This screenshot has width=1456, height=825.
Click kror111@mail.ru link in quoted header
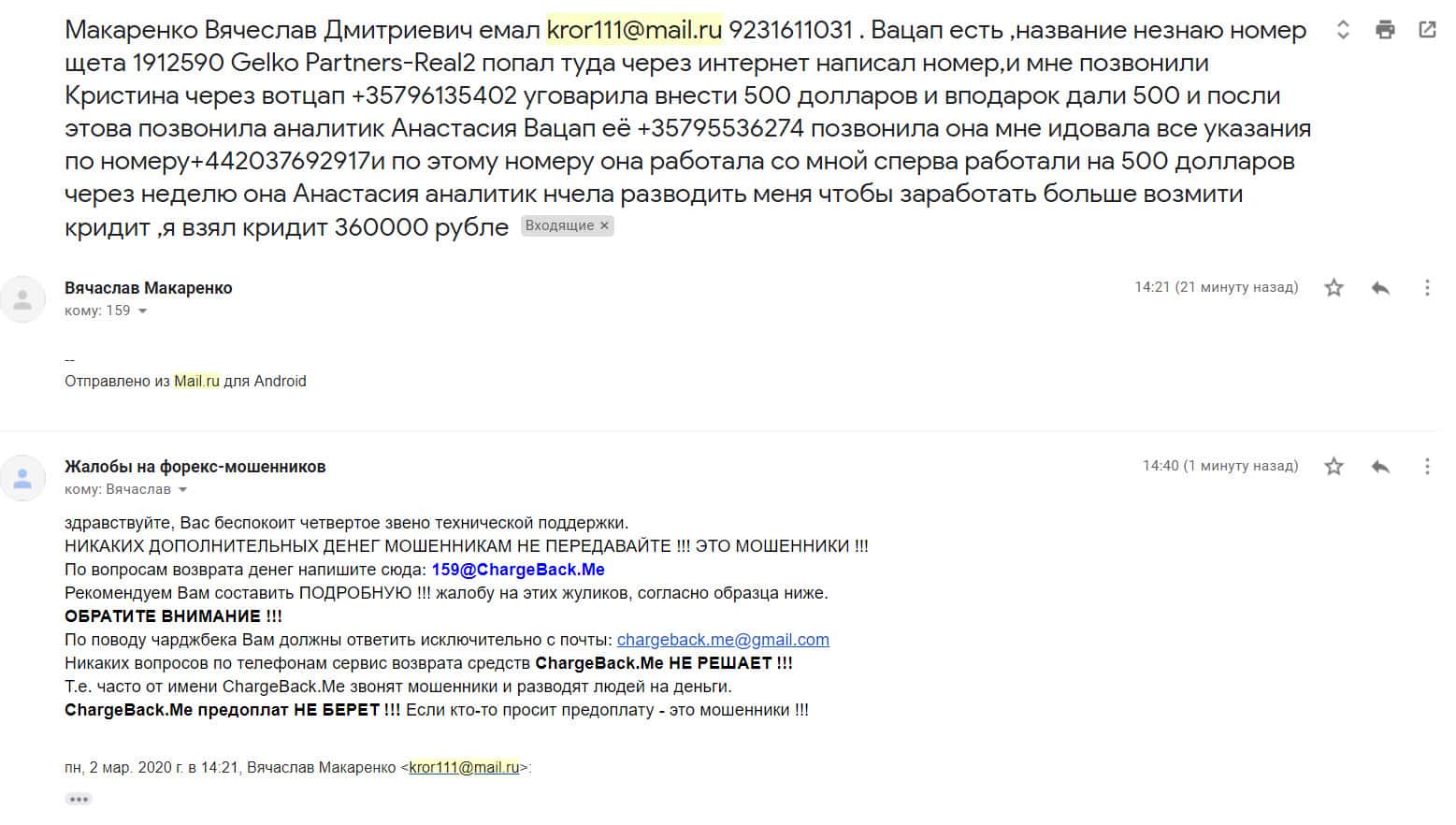coord(464,768)
